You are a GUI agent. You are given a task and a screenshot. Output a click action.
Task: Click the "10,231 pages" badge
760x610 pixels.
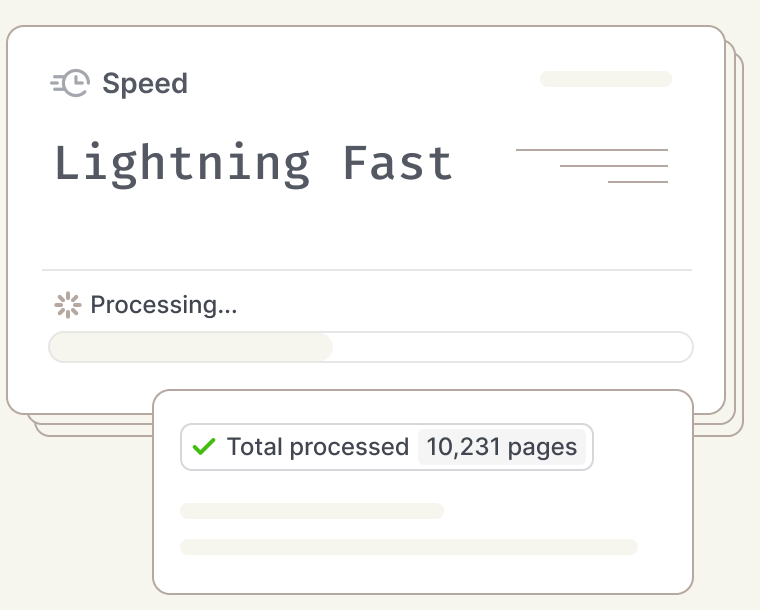point(502,447)
